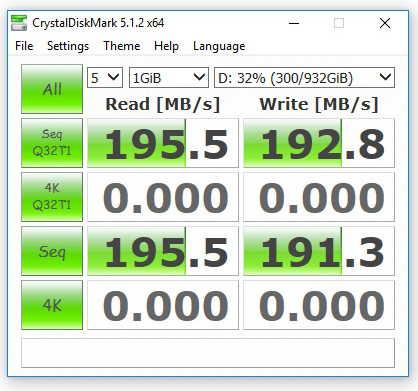The height and width of the screenshot is (391, 418).
Task: Click 4K read result 0.000
Action: click(x=163, y=305)
